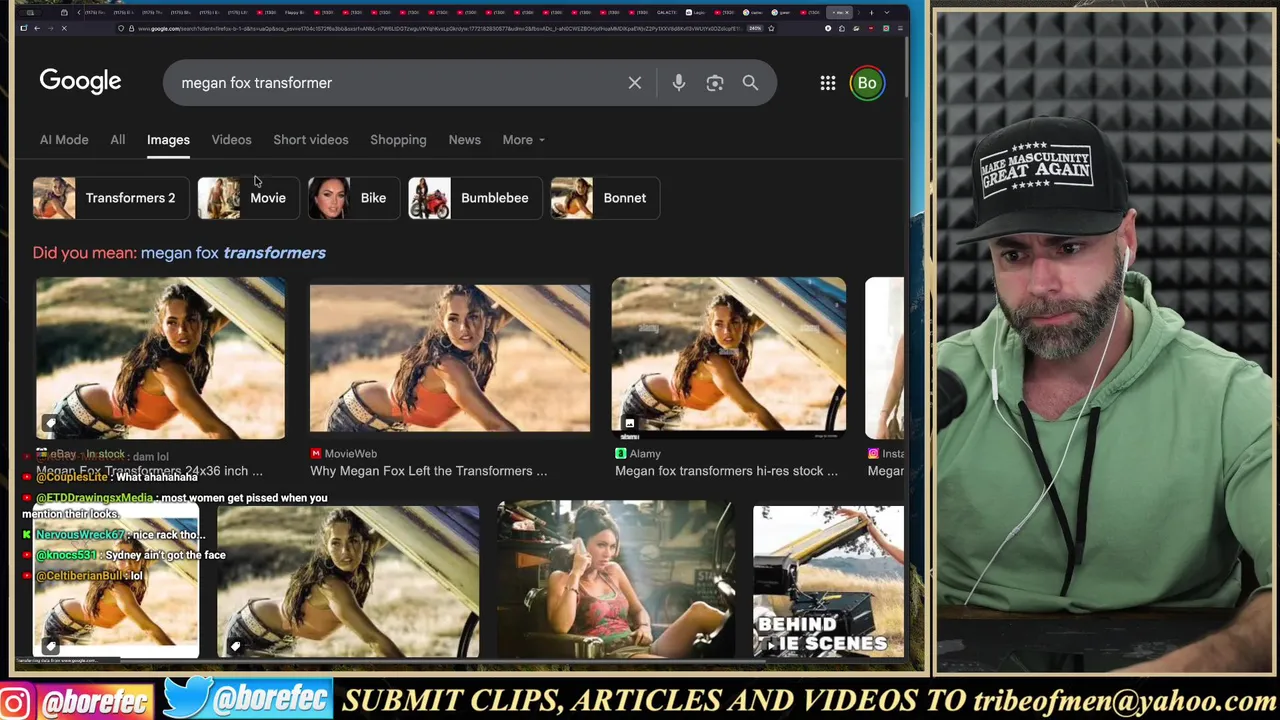The image size is (1280, 720).
Task: Click the browser zoom level indicator
Action: point(755,28)
